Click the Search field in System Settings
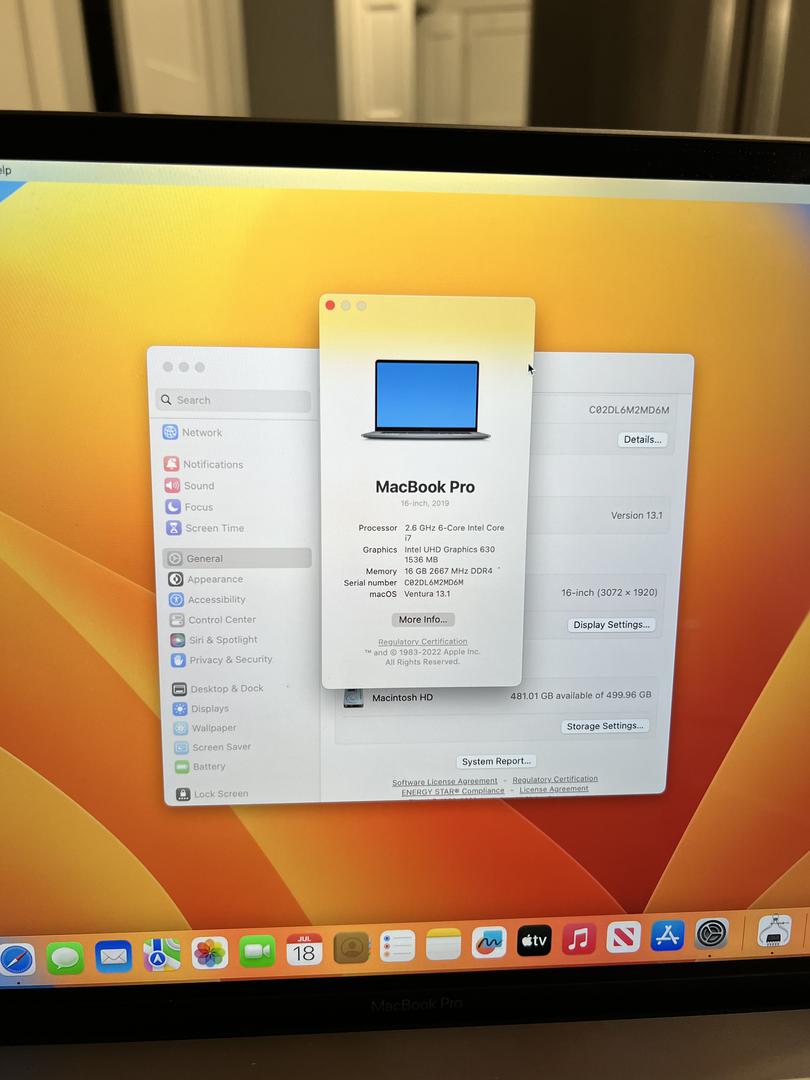Image resolution: width=810 pixels, height=1080 pixels. coord(233,400)
